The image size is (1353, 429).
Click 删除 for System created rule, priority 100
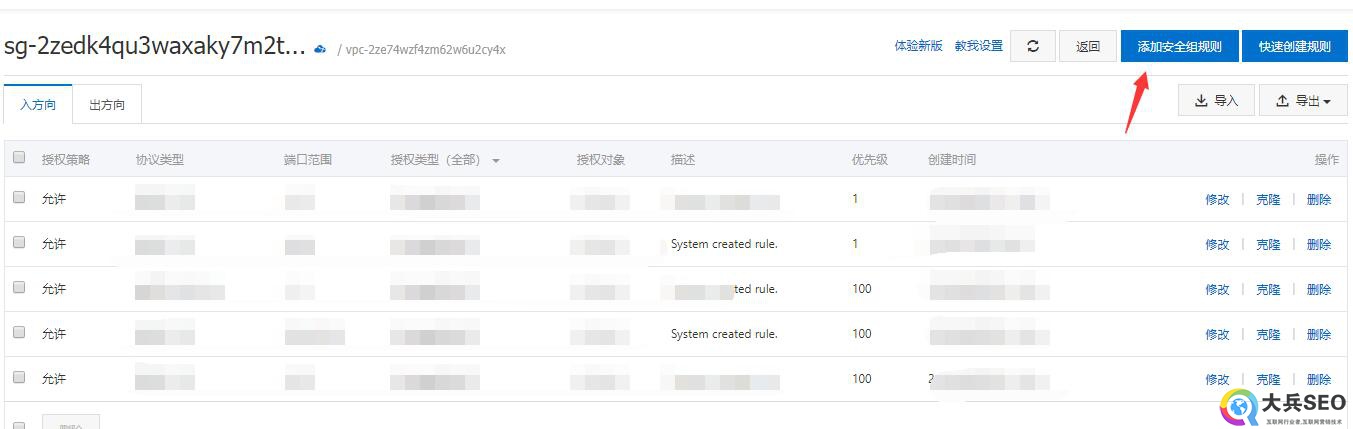point(1319,334)
